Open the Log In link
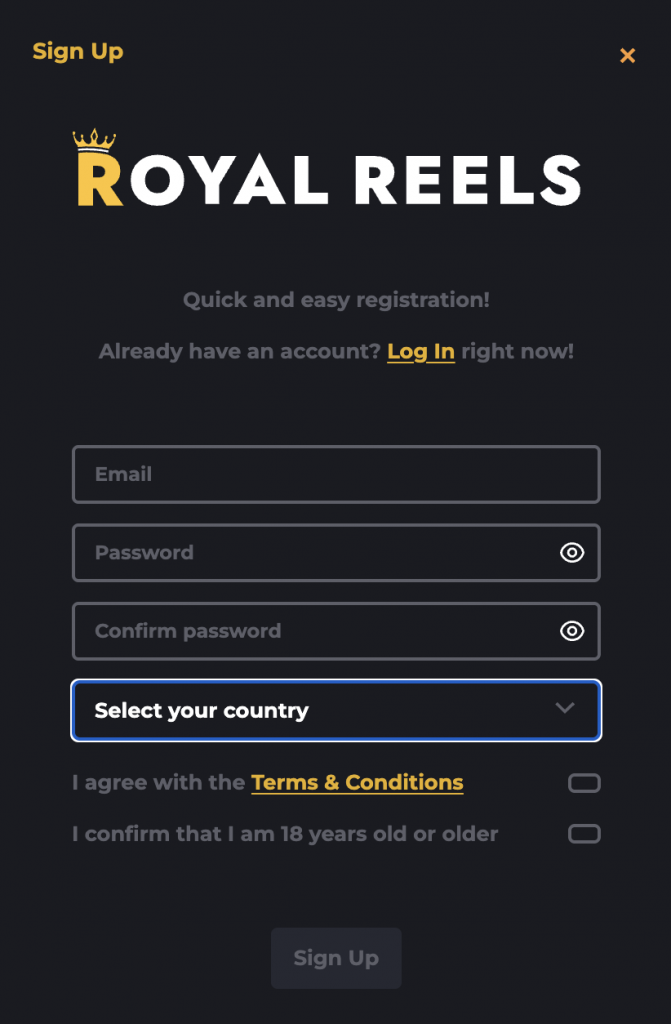This screenshot has height=1024, width=671. 421,351
